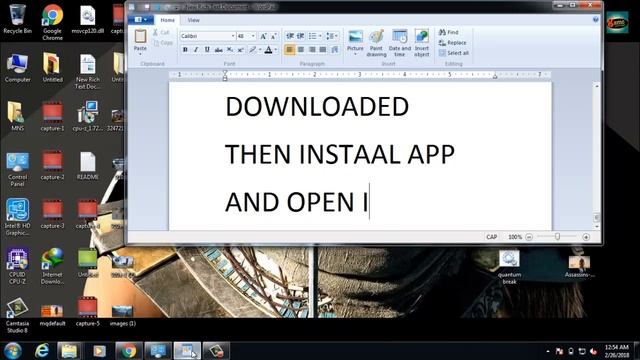Open Windows Explorer folder on taskbar
The height and width of the screenshot is (360, 640).
point(69,351)
